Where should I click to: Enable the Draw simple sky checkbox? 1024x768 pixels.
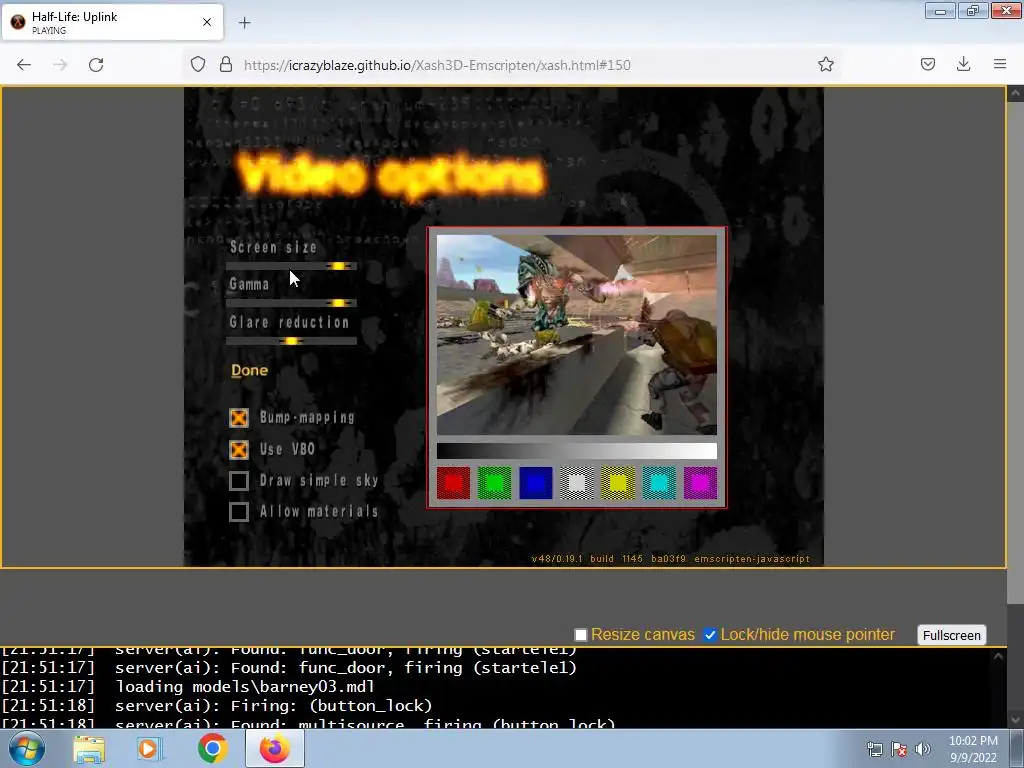coord(239,481)
